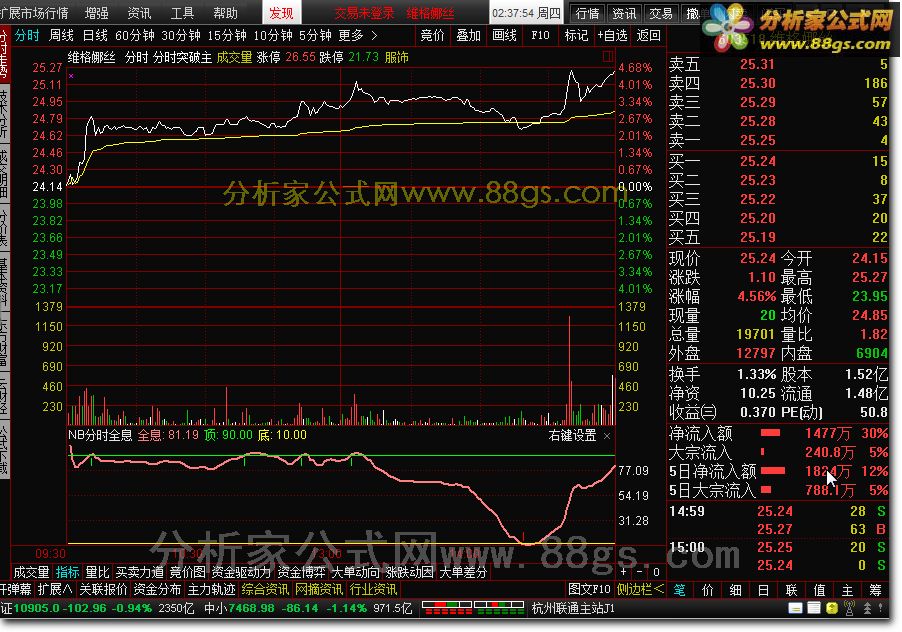Select the 大单动向 tab

click(356, 572)
